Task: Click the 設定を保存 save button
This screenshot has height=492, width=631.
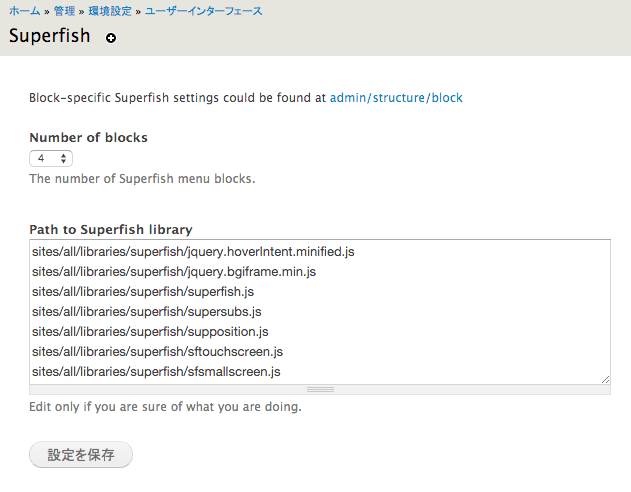Action: tap(81, 455)
